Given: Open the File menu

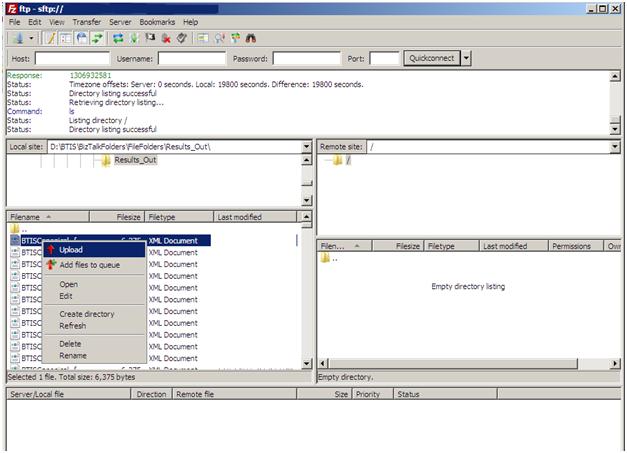Looking at the screenshot, I should click(x=14, y=22).
